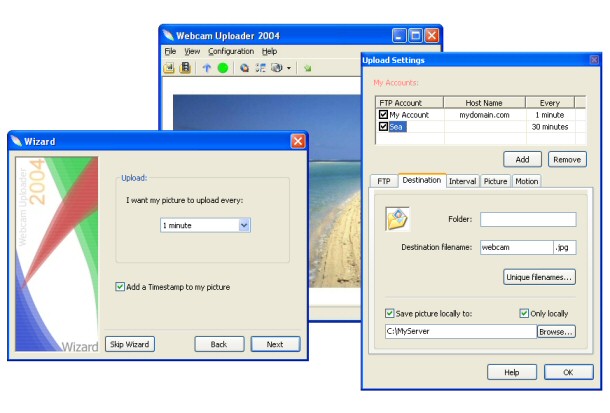Click the Host Name column header
610x413 pixels.
click(x=484, y=103)
